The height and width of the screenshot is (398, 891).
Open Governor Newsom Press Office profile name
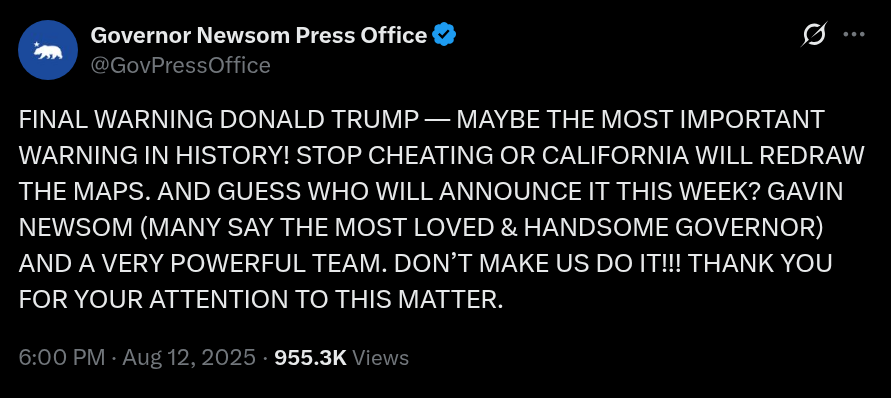(259, 35)
